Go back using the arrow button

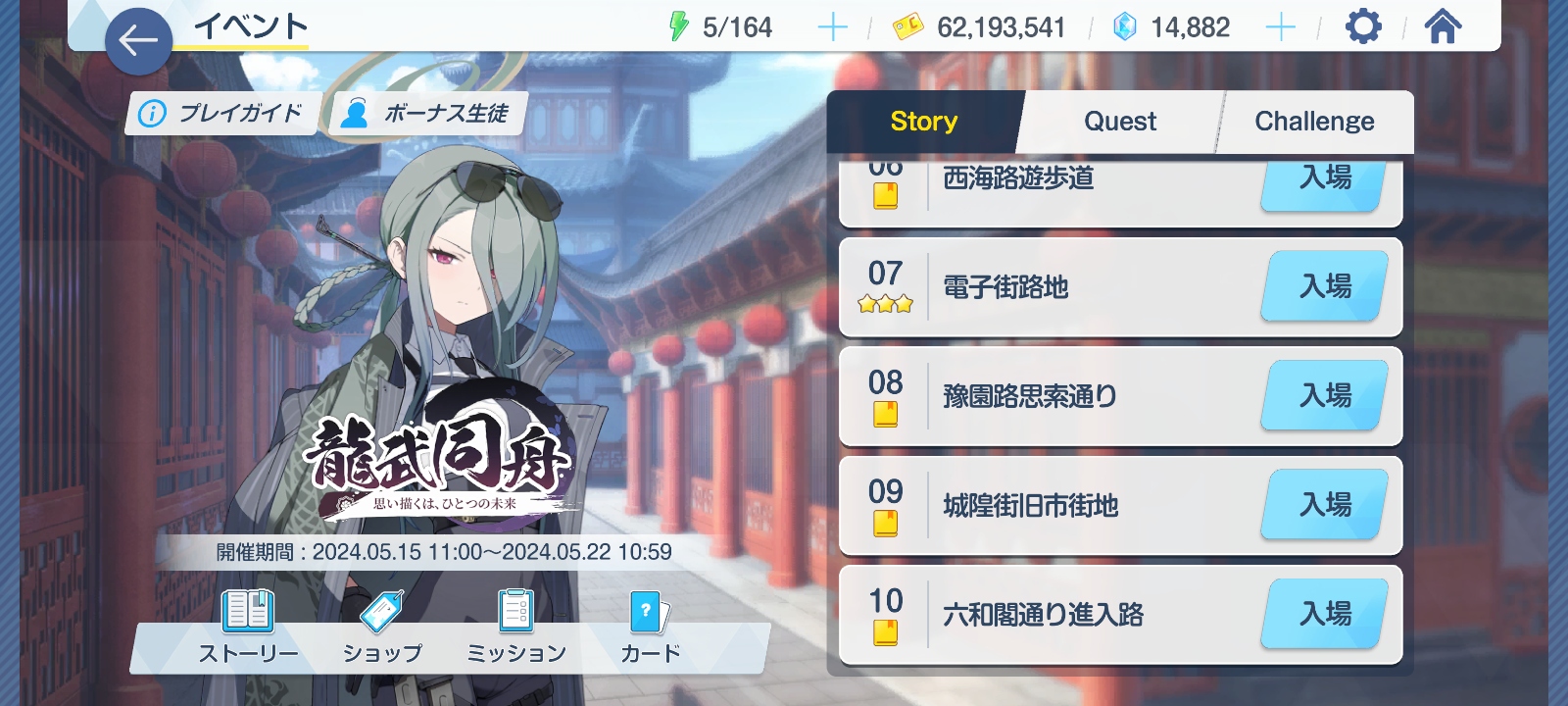click(x=138, y=41)
